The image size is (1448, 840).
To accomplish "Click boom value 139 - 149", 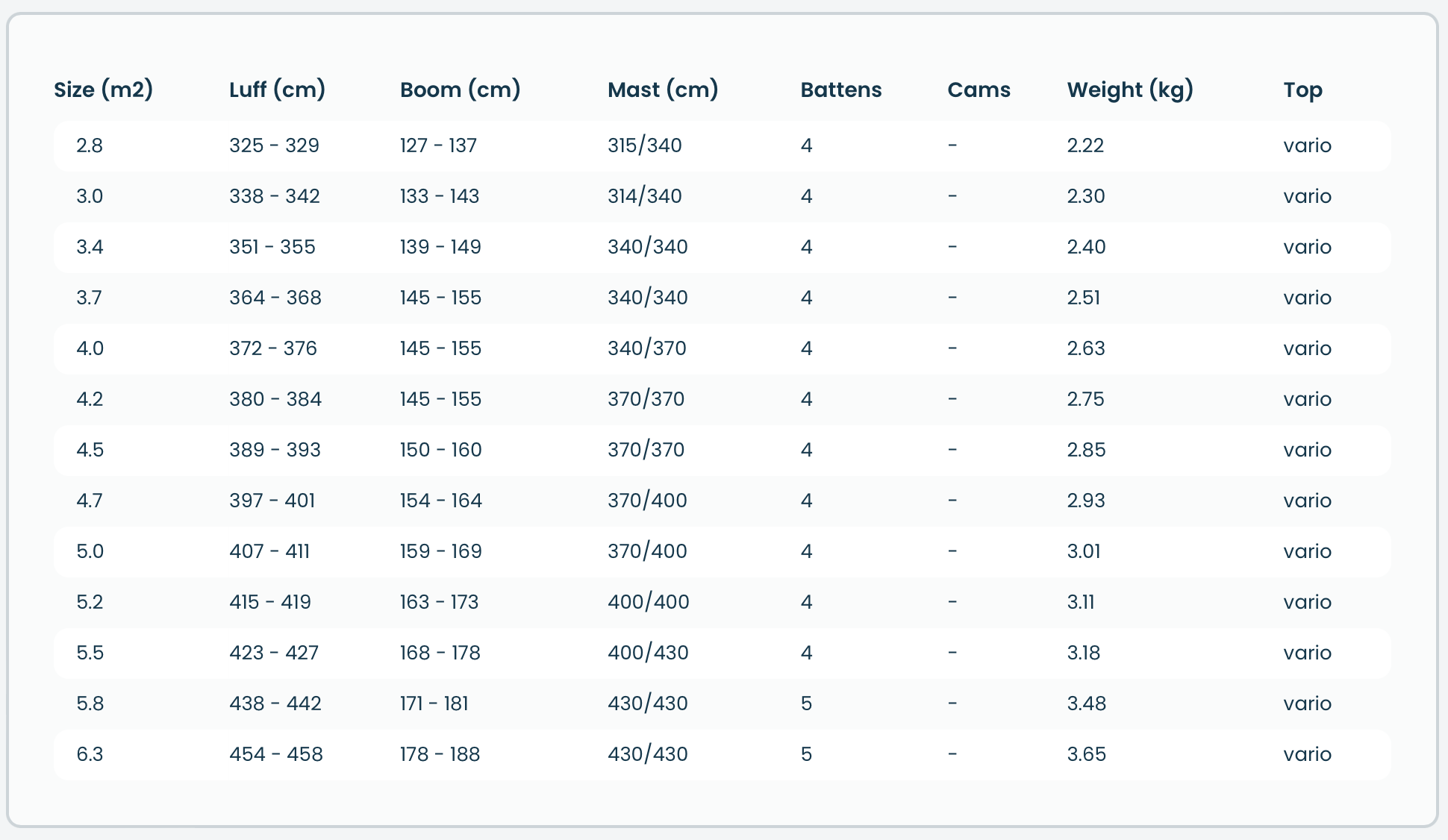I will click(x=440, y=247).
